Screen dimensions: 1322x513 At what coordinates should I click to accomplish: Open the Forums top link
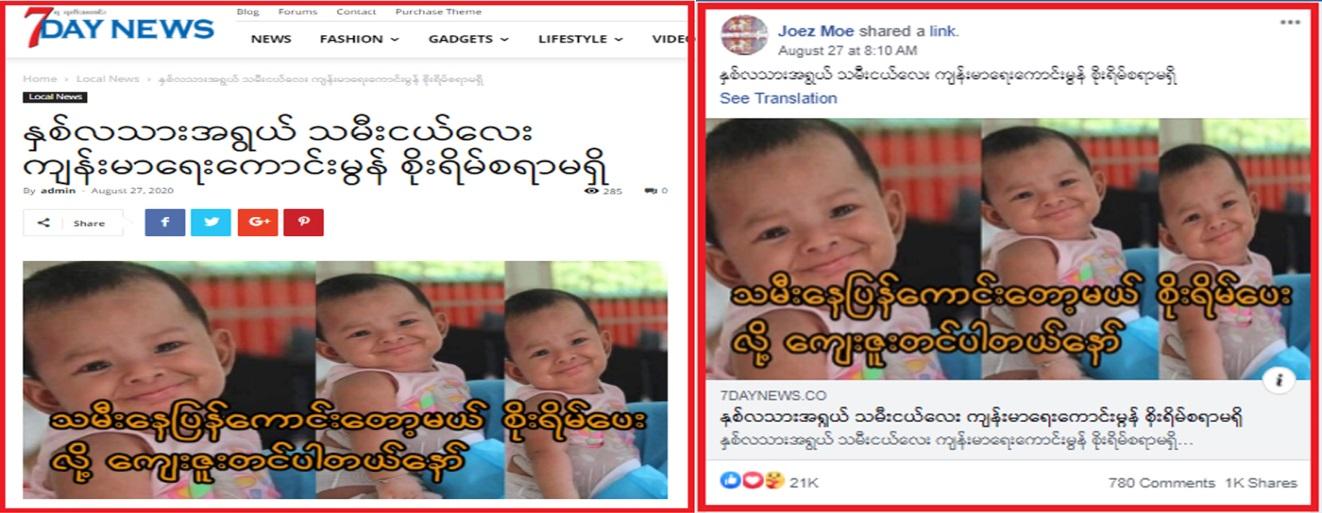point(297,12)
